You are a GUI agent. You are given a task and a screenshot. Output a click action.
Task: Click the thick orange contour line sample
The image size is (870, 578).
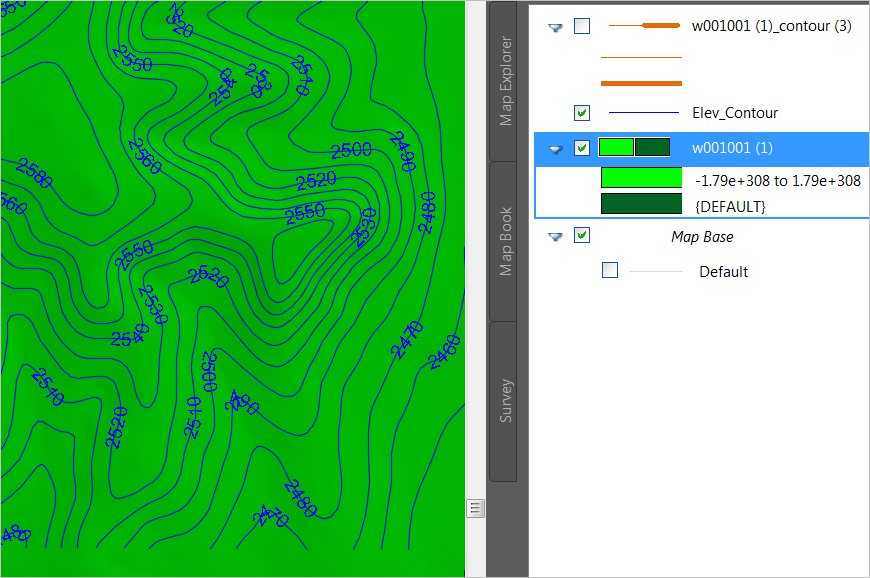(640, 84)
